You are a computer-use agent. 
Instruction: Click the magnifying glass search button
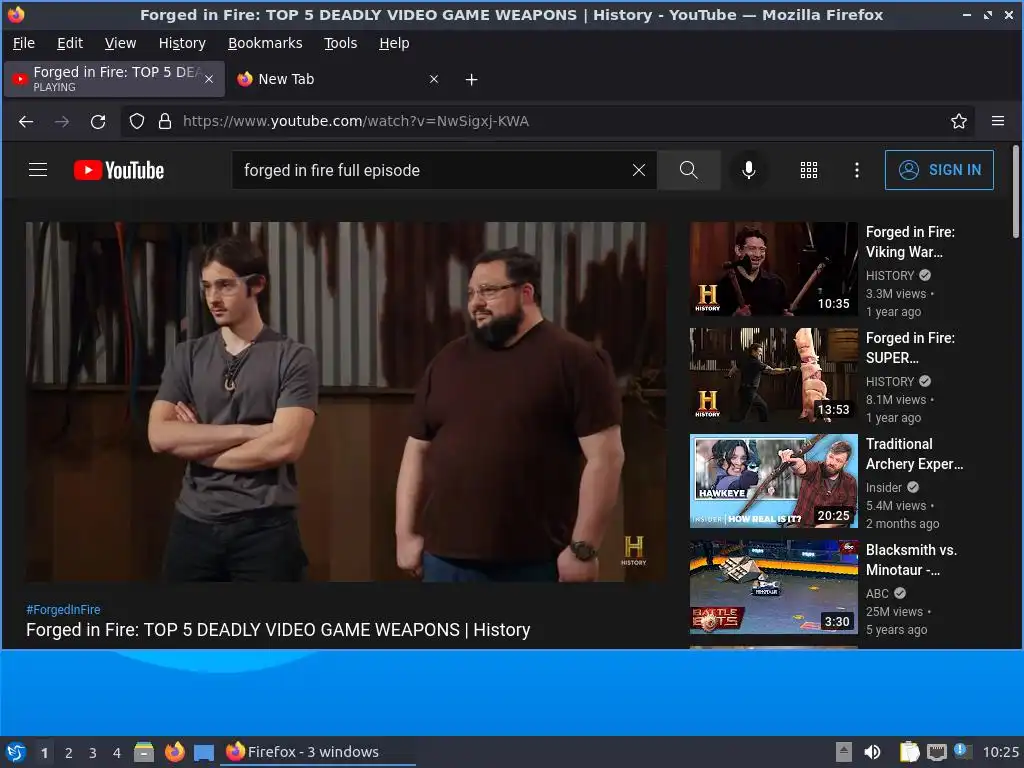tap(688, 170)
